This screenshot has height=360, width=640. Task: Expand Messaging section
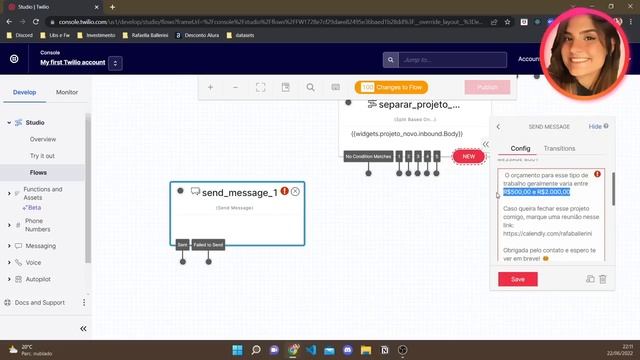[9, 246]
